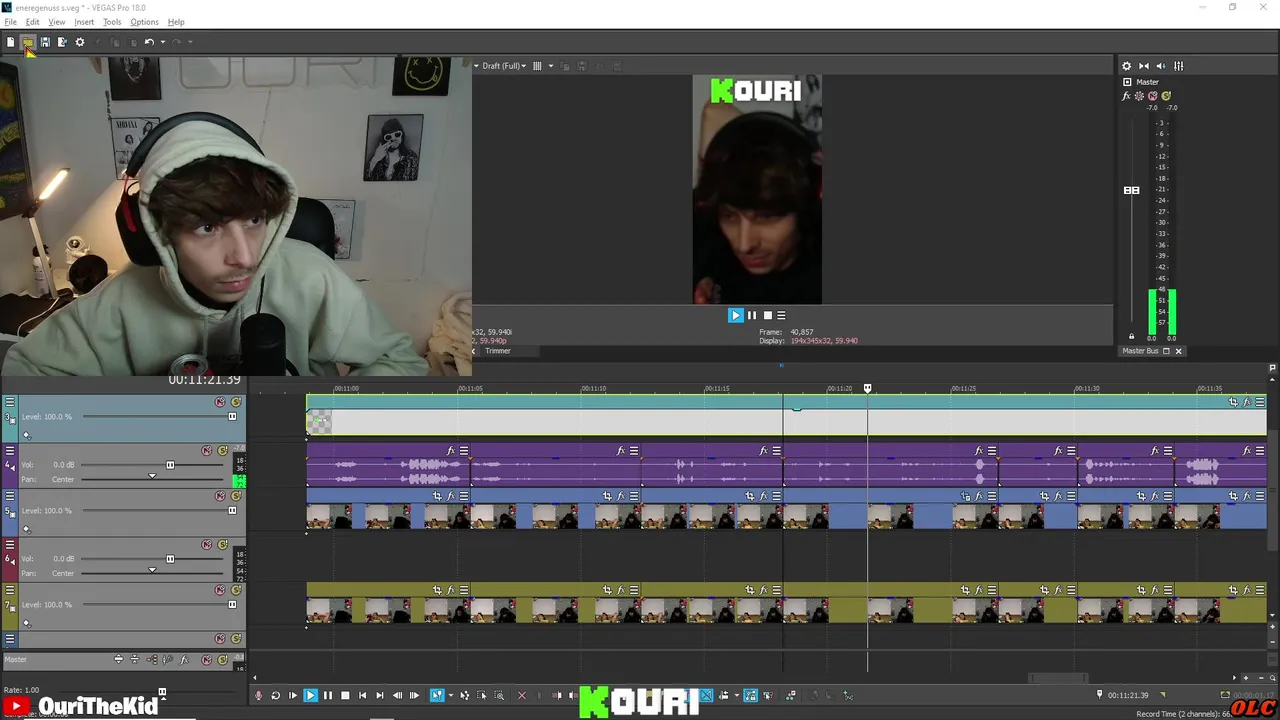Open track 5 hamburger menu
This screenshot has width=1280, height=720.
(10, 496)
